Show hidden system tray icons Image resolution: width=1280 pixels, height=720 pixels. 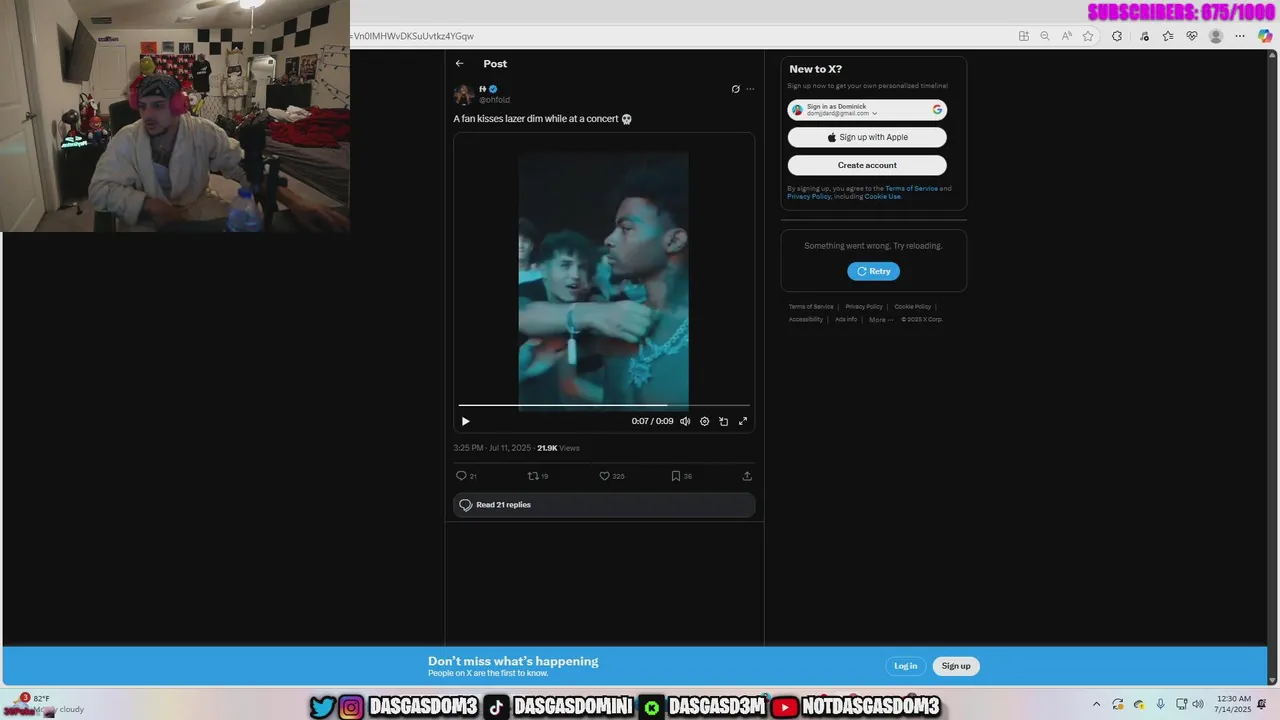click(x=1096, y=704)
